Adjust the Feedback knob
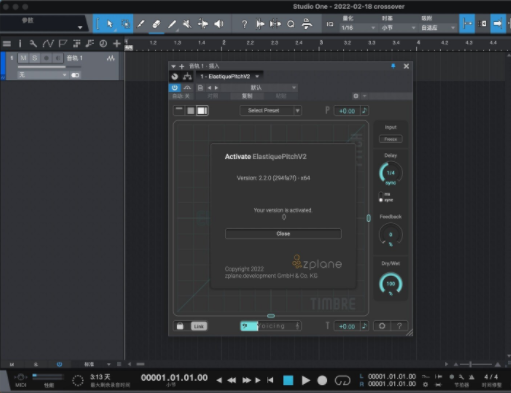This screenshot has width=511, height=393. [391, 235]
